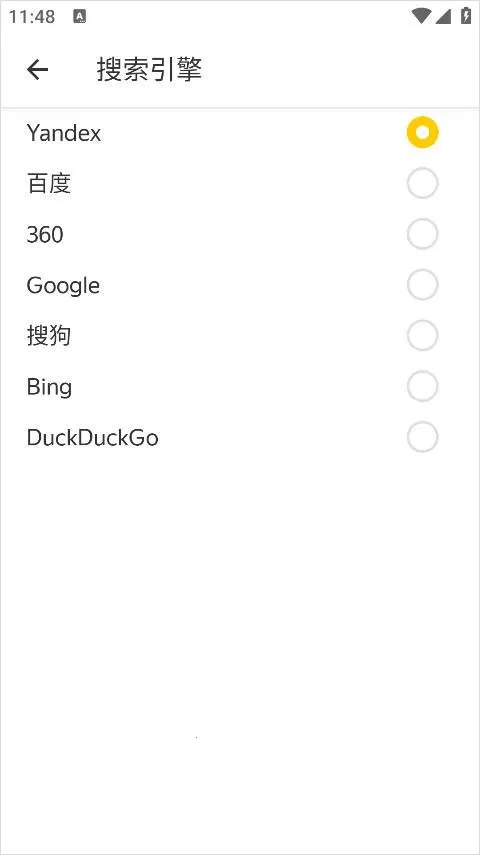Select the Yandex radio button
The height and width of the screenshot is (855, 480).
pyautogui.click(x=422, y=133)
